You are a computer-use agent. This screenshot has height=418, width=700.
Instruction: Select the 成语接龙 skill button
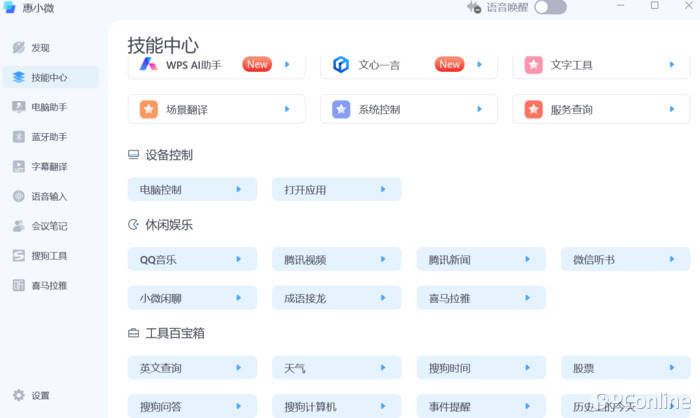click(336, 298)
